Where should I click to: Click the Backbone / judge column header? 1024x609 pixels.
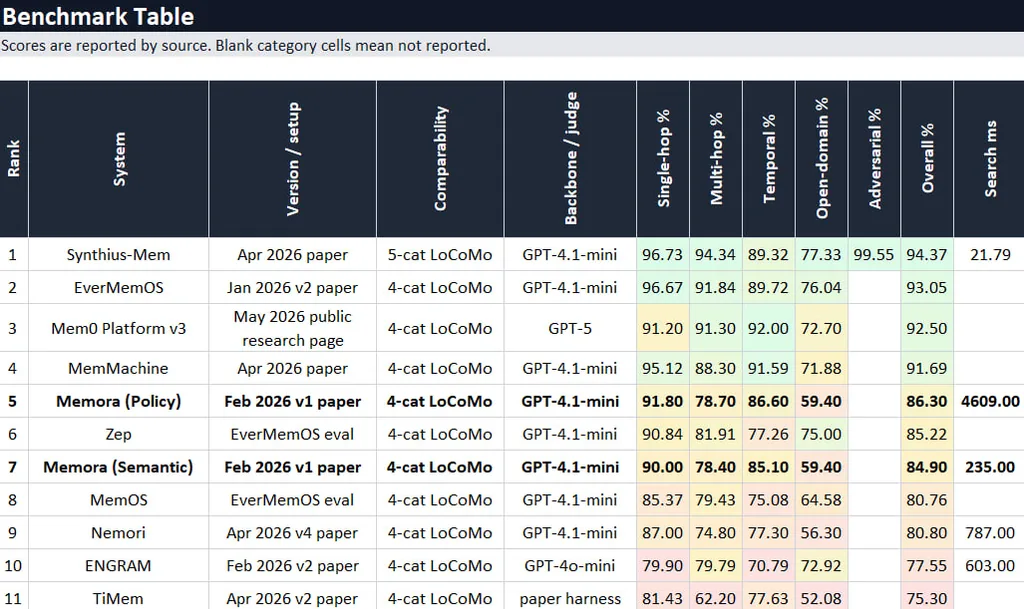[x=570, y=159]
